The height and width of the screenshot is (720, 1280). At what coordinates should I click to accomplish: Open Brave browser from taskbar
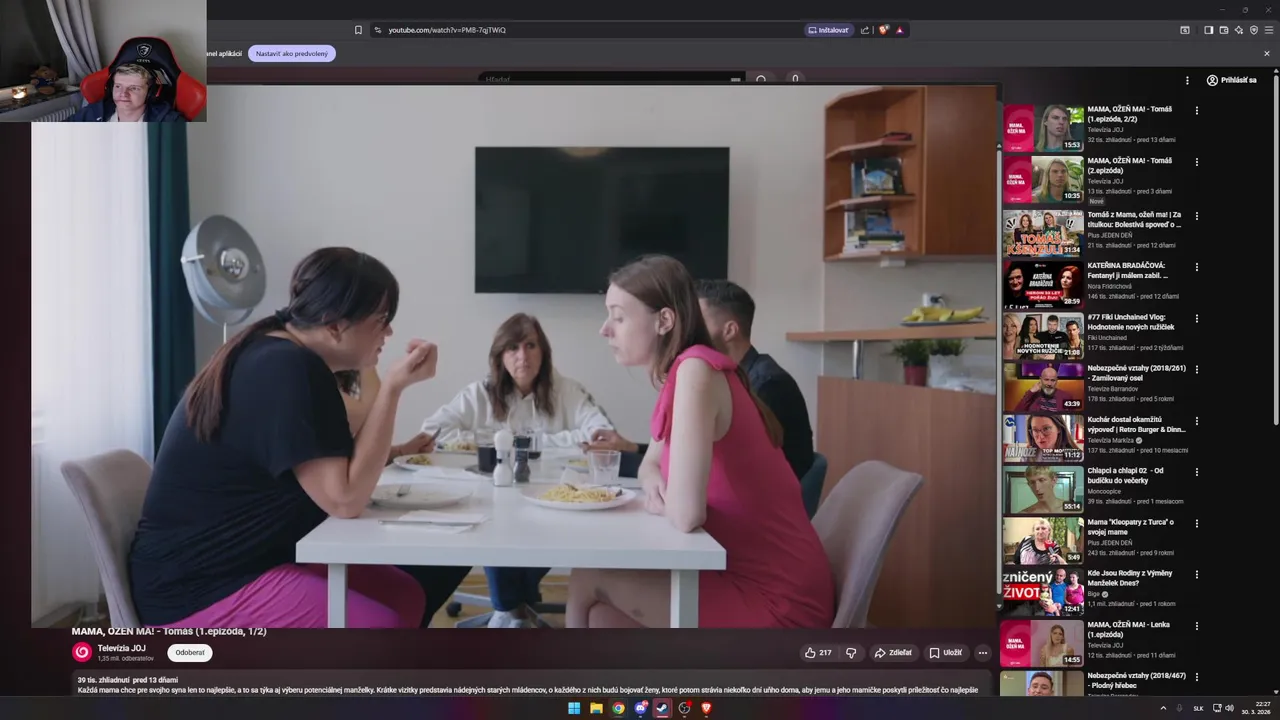click(x=706, y=708)
